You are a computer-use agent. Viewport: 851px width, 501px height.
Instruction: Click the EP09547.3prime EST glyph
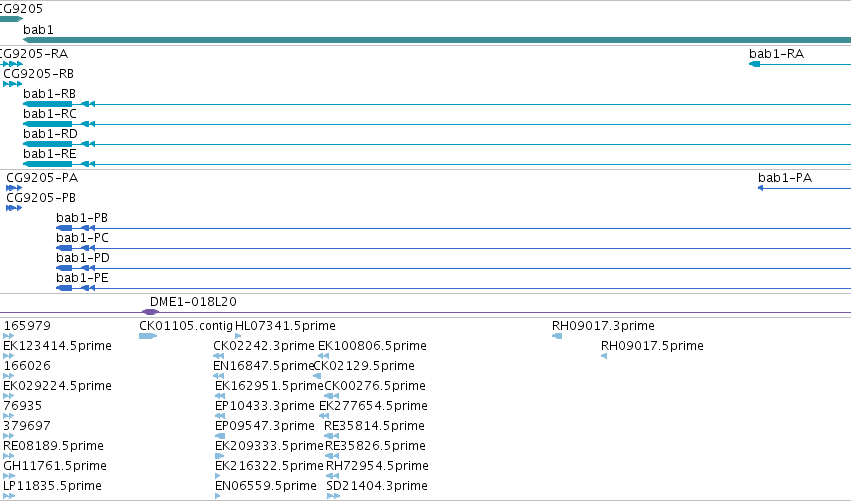click(220, 437)
